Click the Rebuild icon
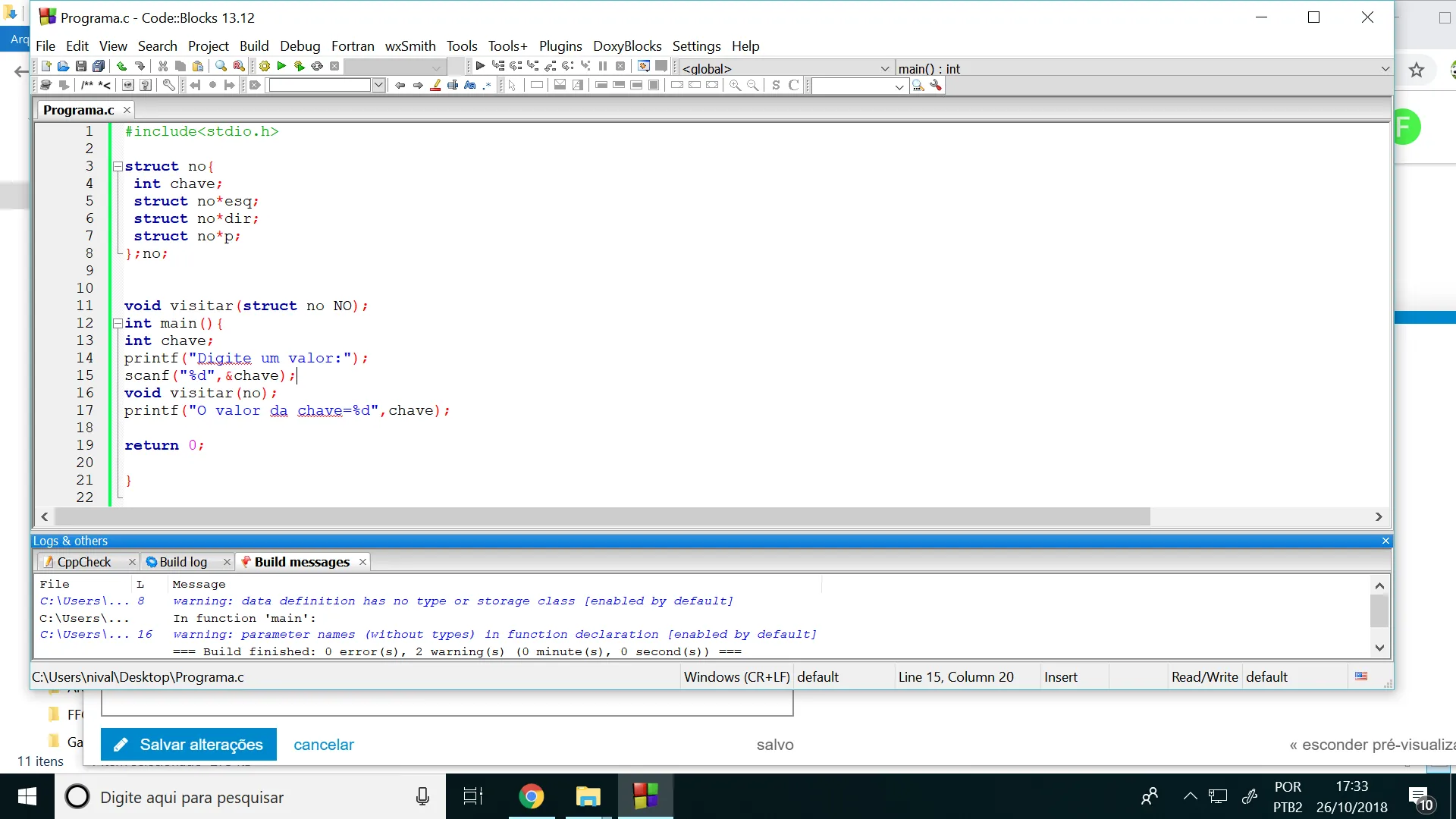1456x819 pixels. coord(317,66)
